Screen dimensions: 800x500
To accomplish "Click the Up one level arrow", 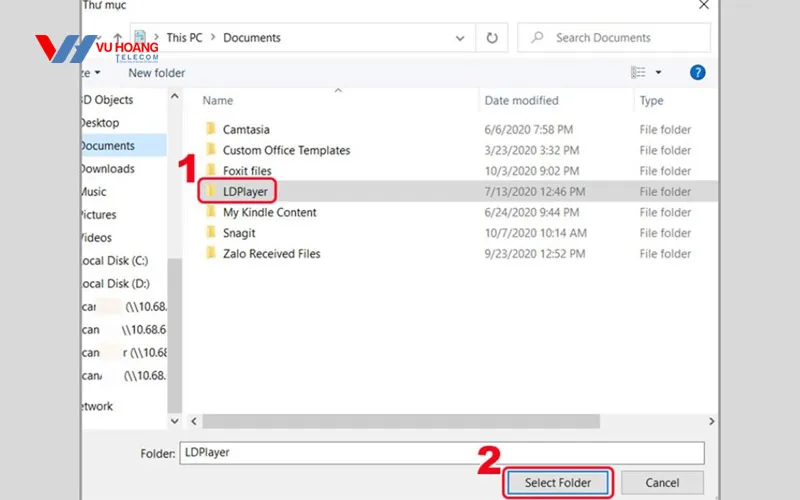I will pyautogui.click(x=117, y=38).
